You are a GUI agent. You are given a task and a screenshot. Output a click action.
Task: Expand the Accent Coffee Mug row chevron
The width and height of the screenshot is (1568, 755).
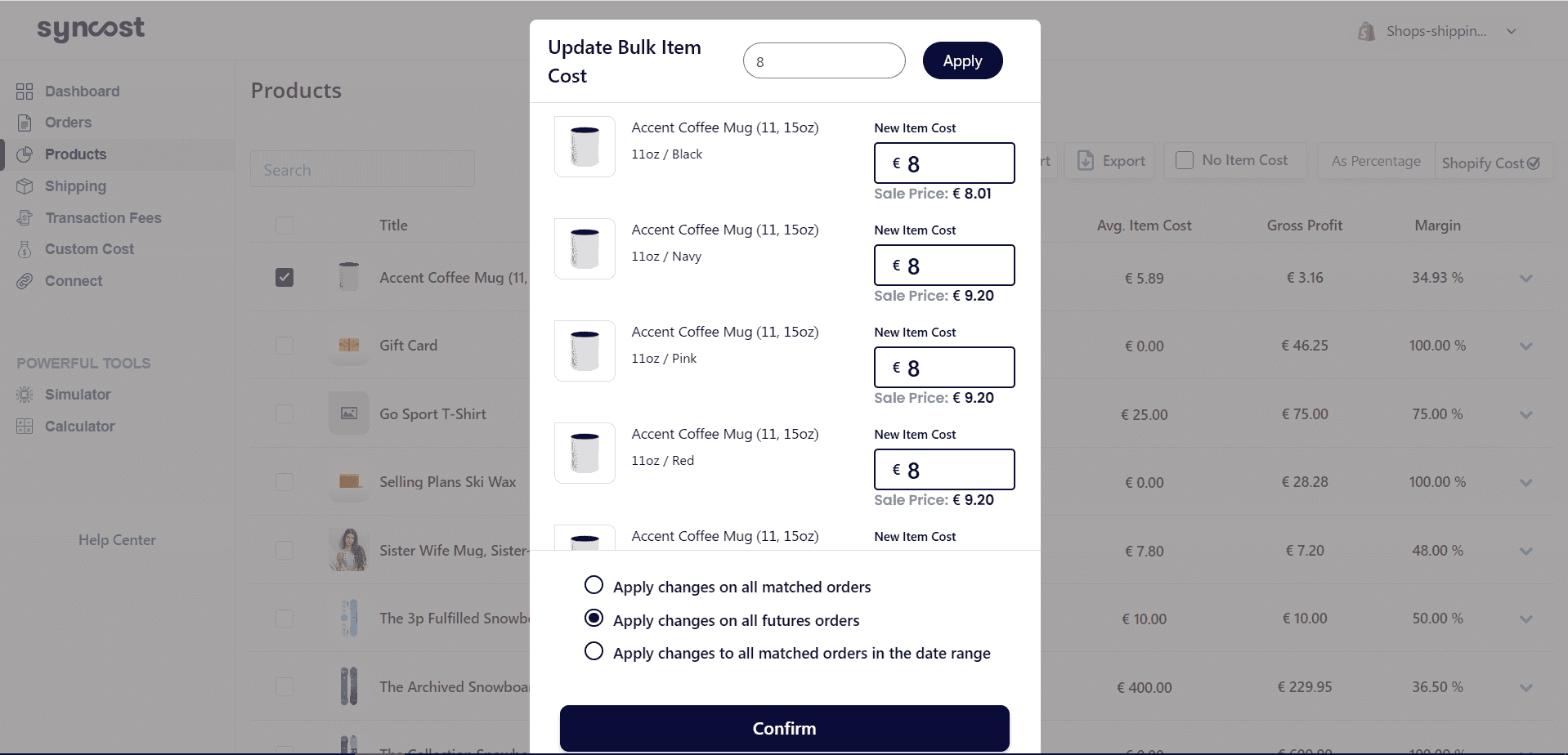point(1525,278)
